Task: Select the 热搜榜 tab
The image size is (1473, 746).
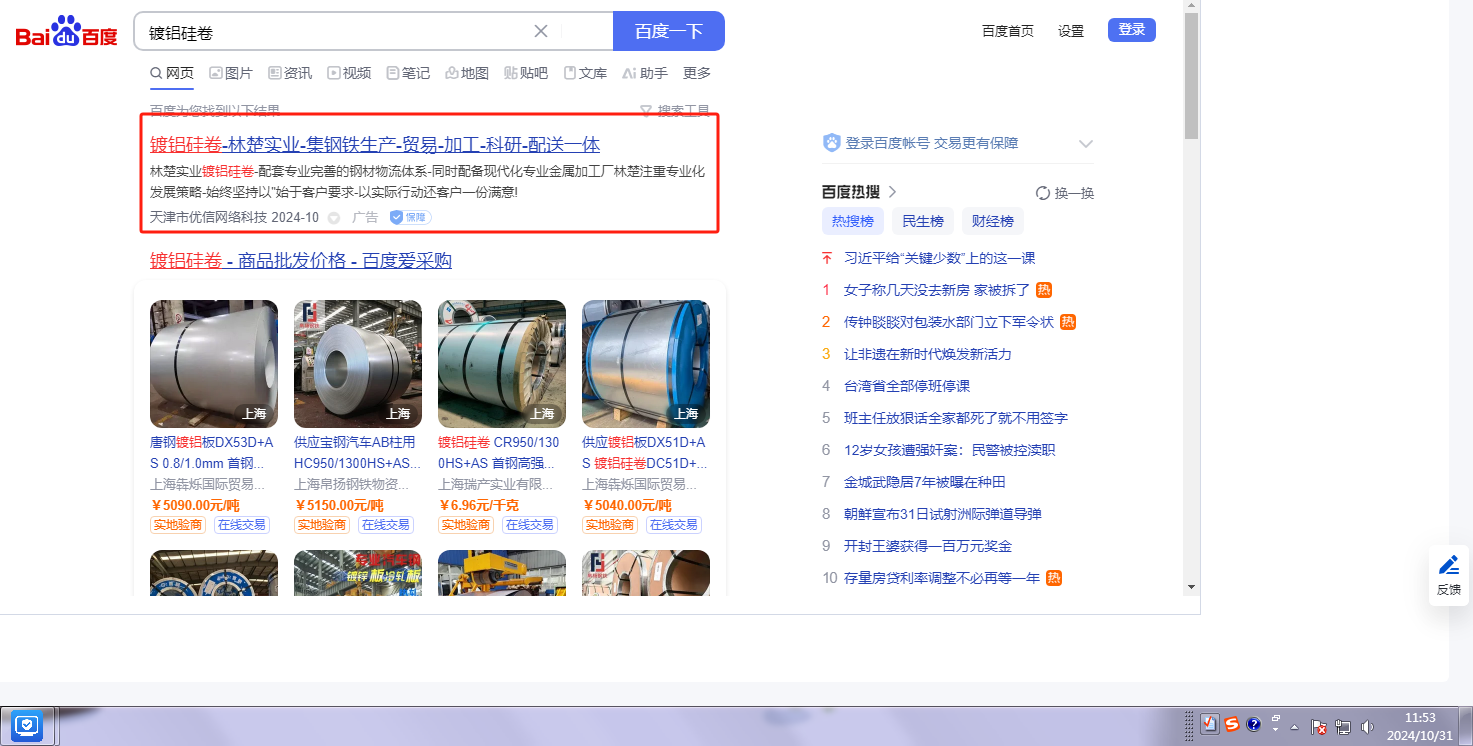Action: pyautogui.click(x=853, y=221)
